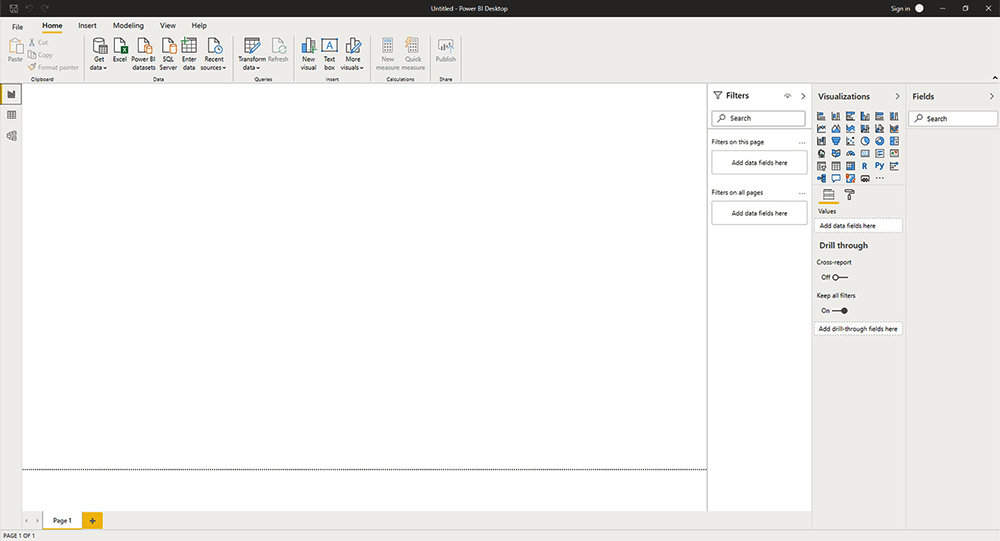Open Filters on this page options

802,142
